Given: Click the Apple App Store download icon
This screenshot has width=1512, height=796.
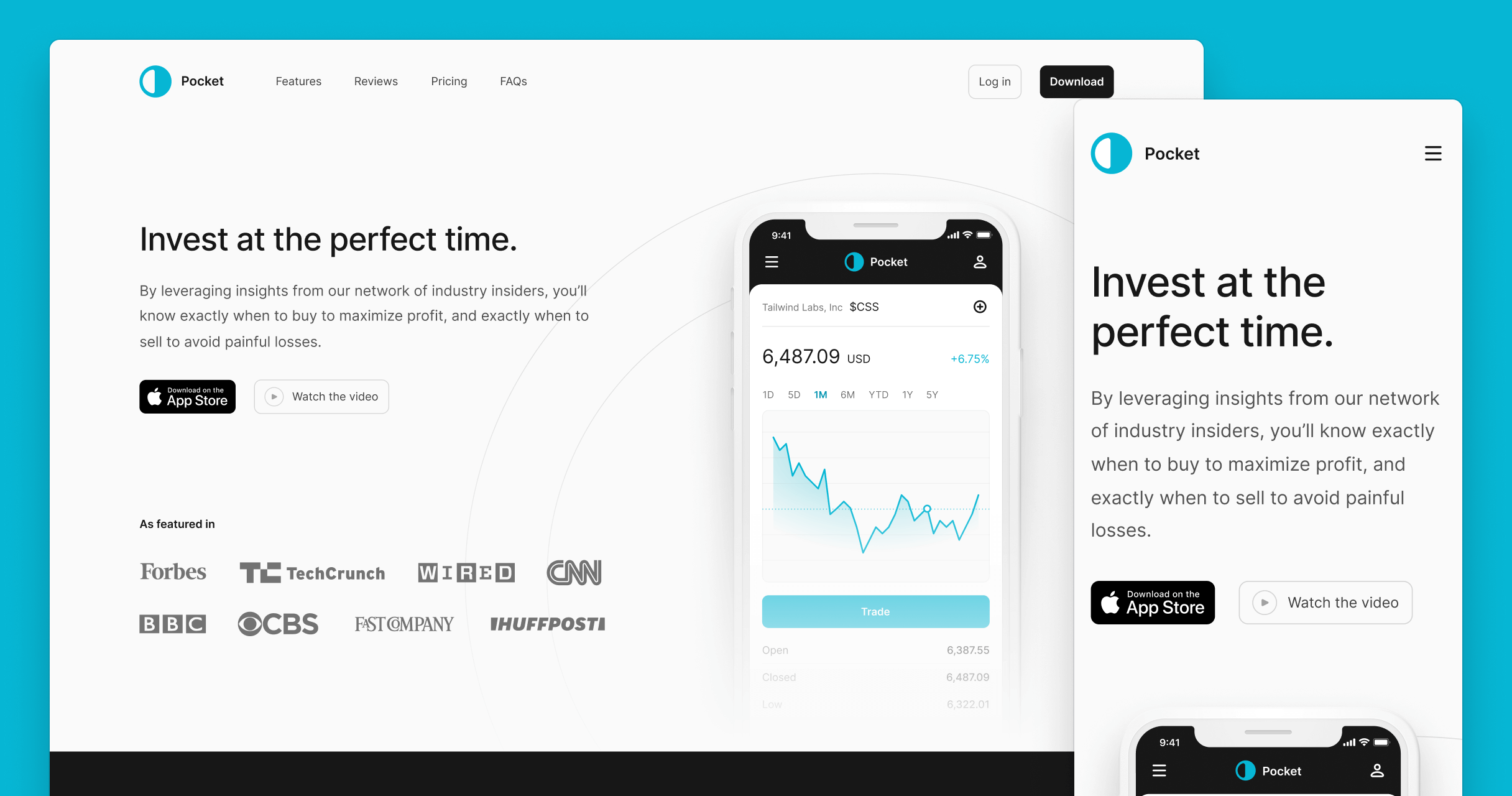Looking at the screenshot, I should click(188, 395).
